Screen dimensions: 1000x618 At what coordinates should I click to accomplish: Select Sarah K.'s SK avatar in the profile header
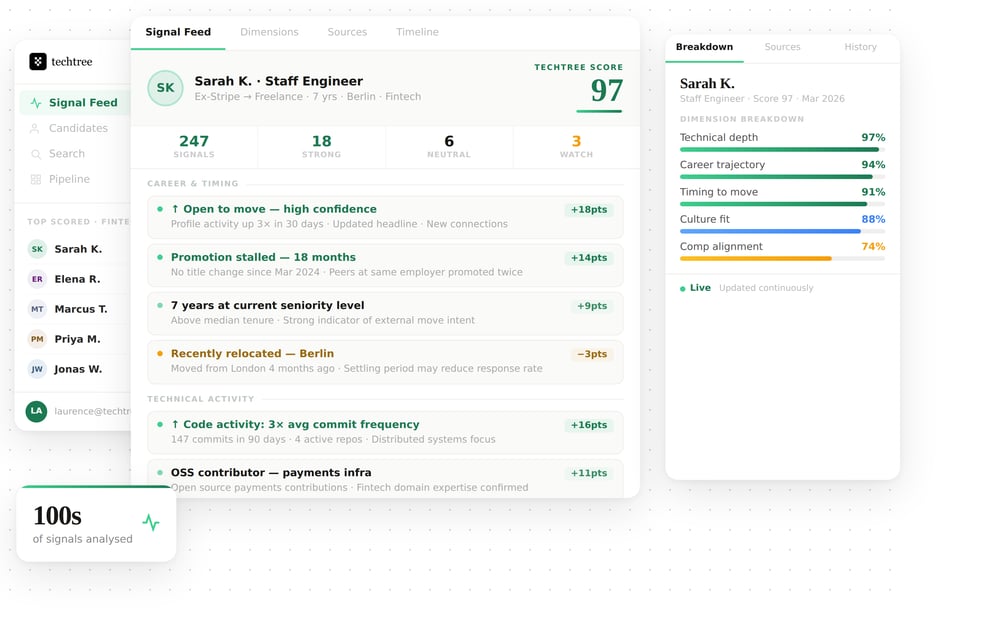165,88
